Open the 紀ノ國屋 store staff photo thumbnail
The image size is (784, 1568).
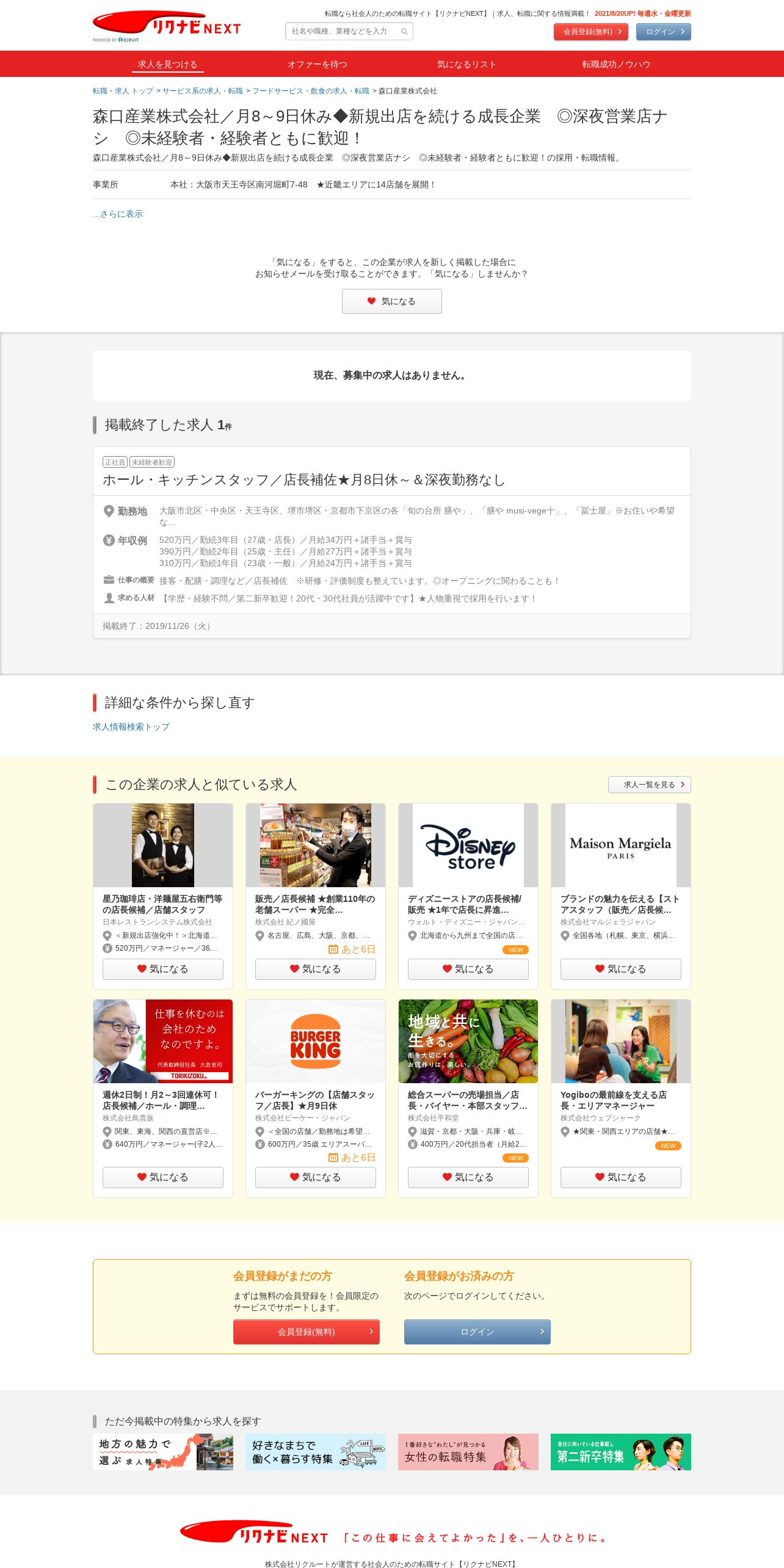[316, 845]
